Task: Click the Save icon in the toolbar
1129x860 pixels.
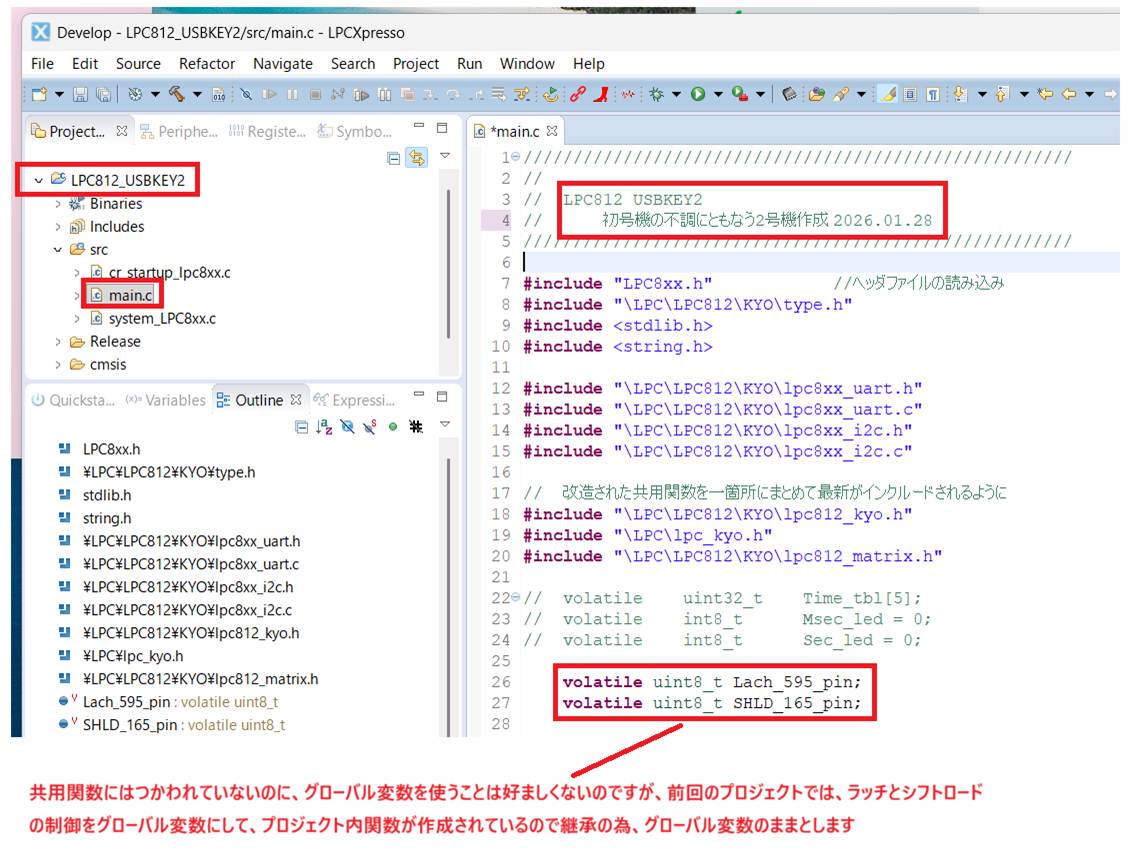Action: click(x=81, y=94)
